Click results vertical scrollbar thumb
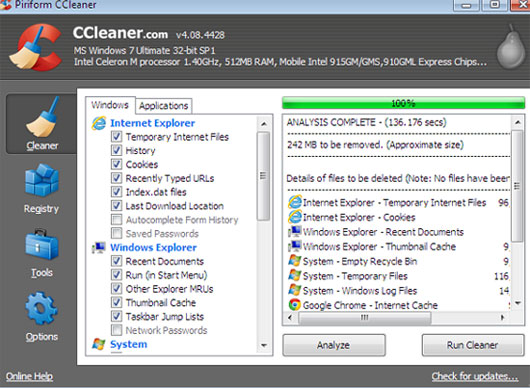This screenshot has height=388, width=530. pos(518,186)
